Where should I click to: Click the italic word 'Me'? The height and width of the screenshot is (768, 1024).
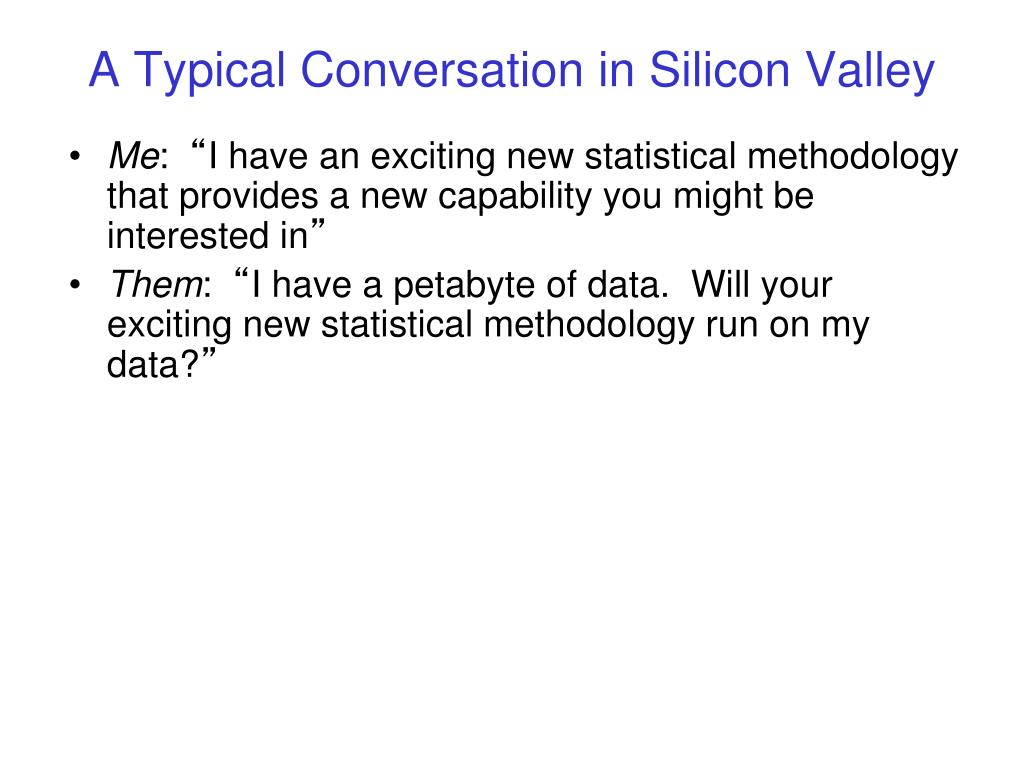[133, 156]
